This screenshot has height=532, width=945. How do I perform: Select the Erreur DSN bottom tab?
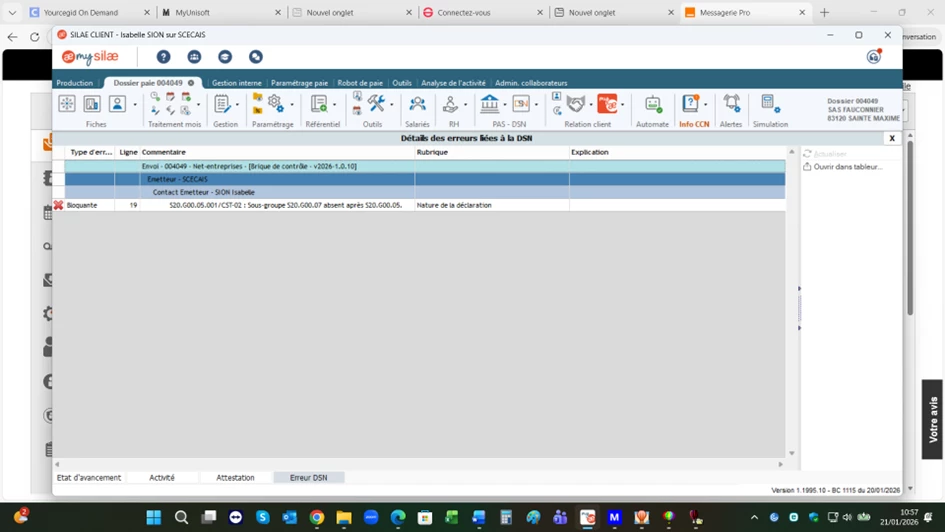pyautogui.click(x=309, y=478)
